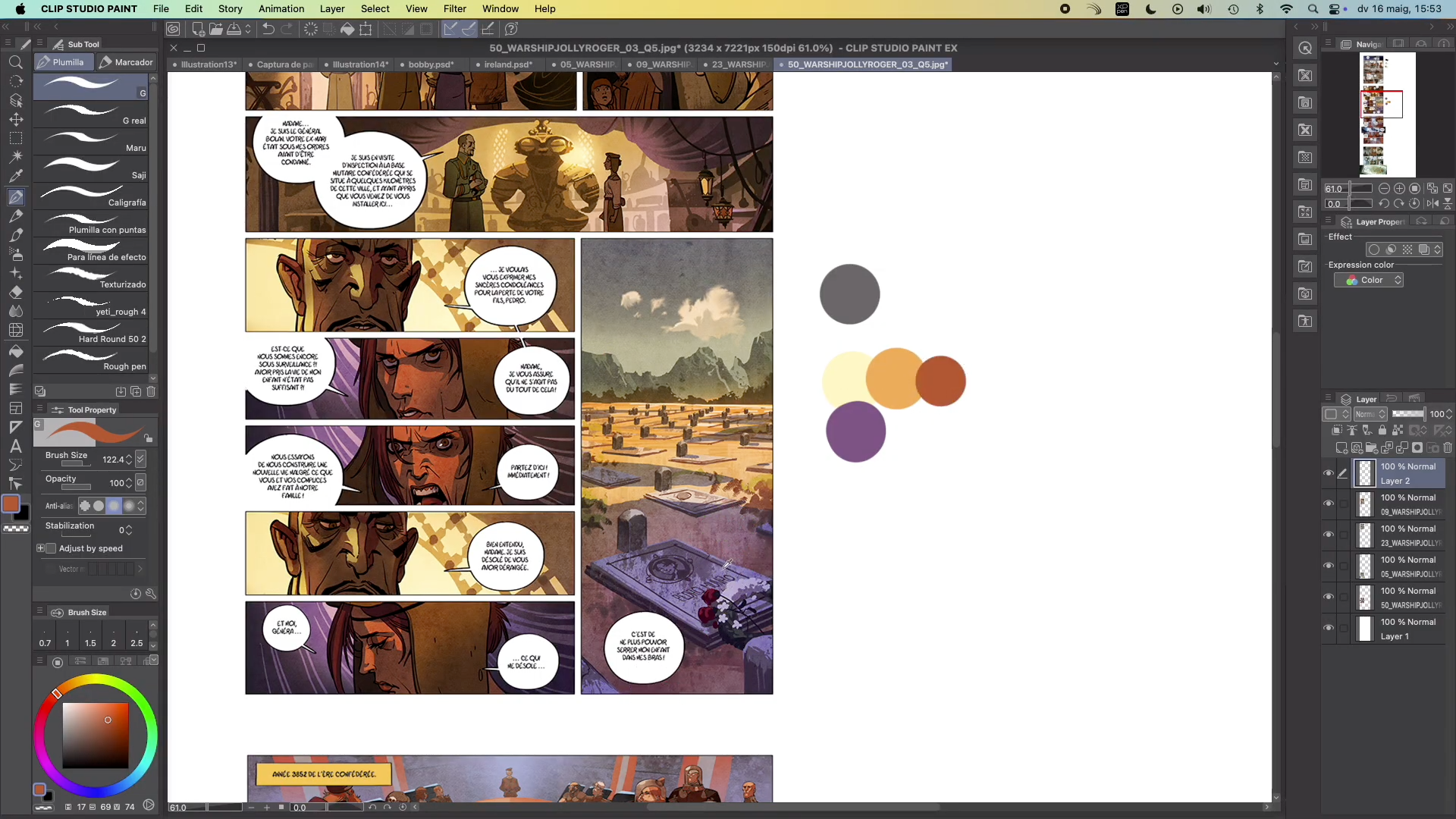The image size is (1456, 819).
Task: Select the Move layer tool
Action: 15,120
